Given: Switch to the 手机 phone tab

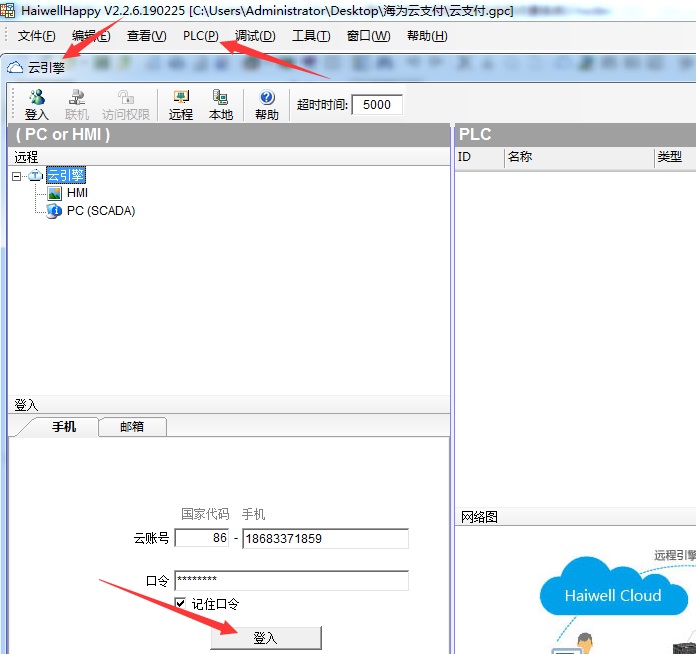Looking at the screenshot, I should [x=64, y=427].
